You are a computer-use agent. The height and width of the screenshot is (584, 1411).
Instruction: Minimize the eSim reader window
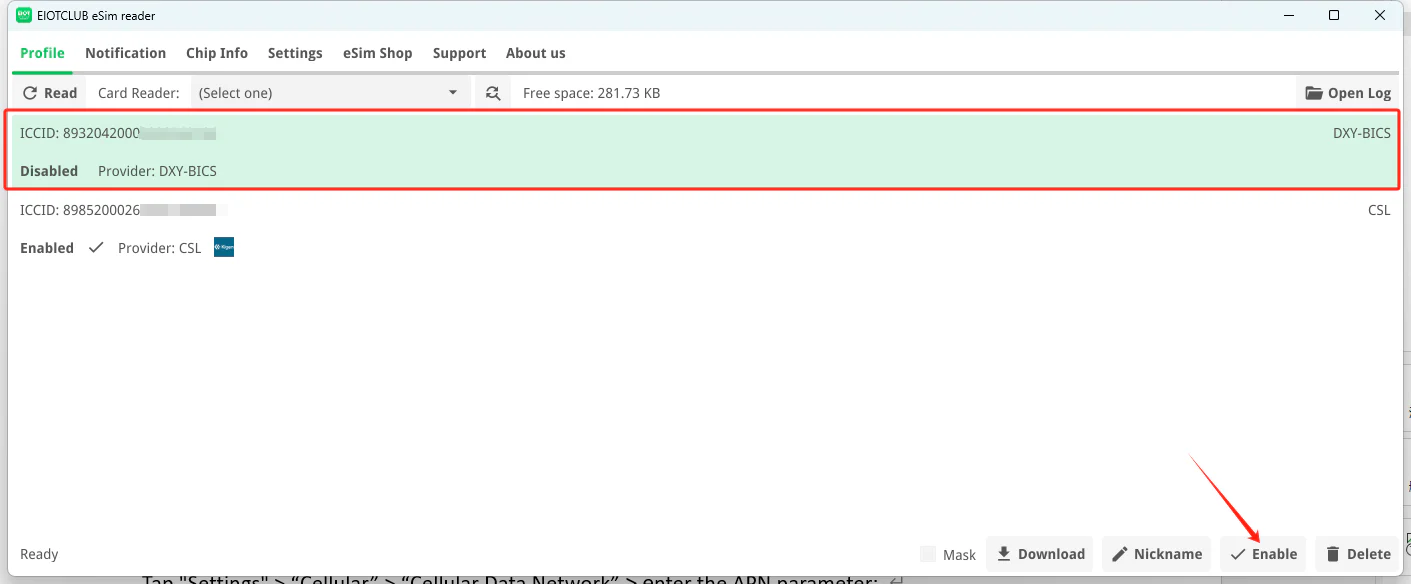[x=1286, y=15]
